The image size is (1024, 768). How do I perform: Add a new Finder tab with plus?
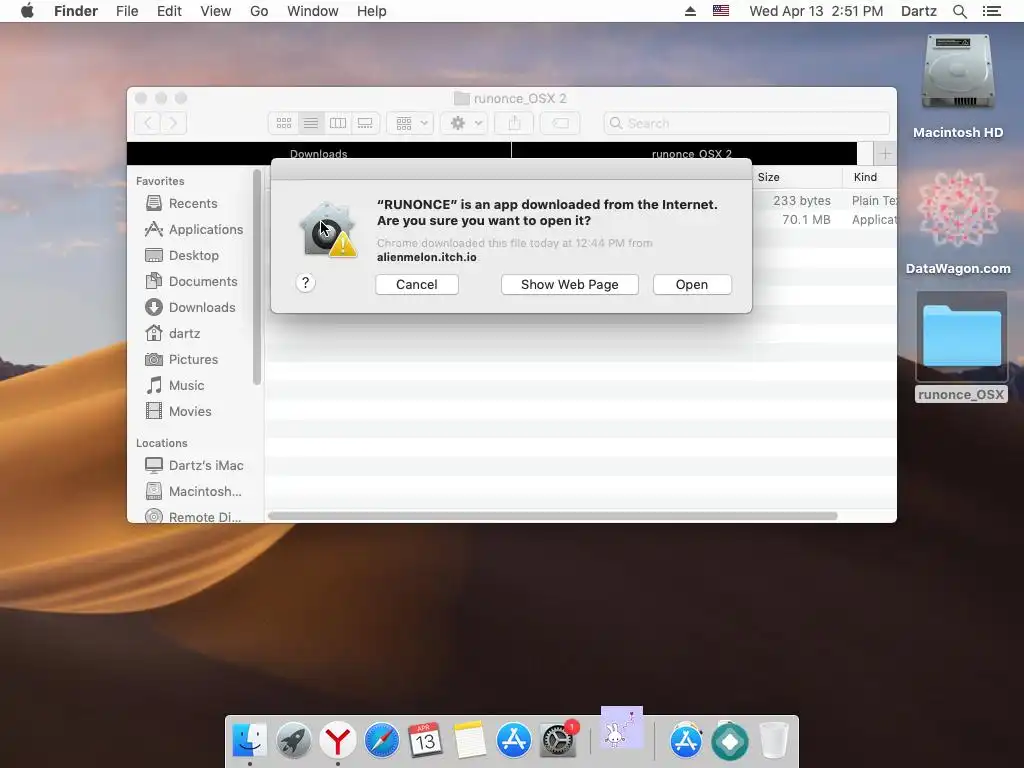885,153
